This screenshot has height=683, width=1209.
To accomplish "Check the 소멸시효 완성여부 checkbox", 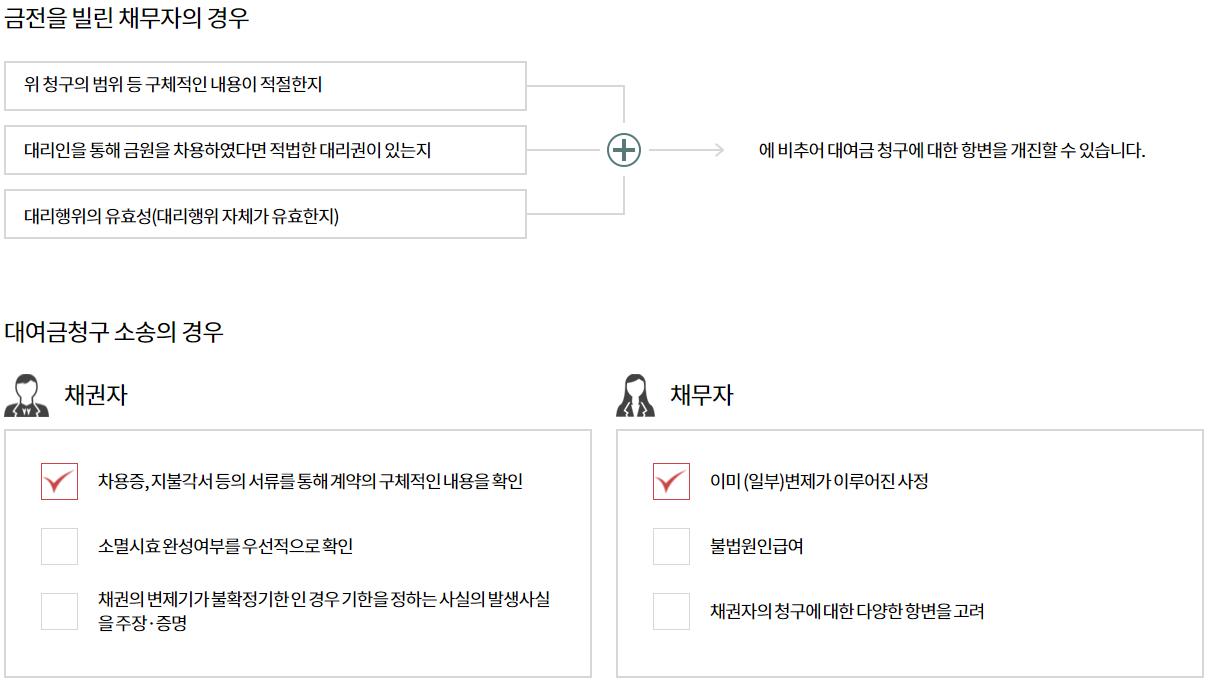I will [59, 546].
